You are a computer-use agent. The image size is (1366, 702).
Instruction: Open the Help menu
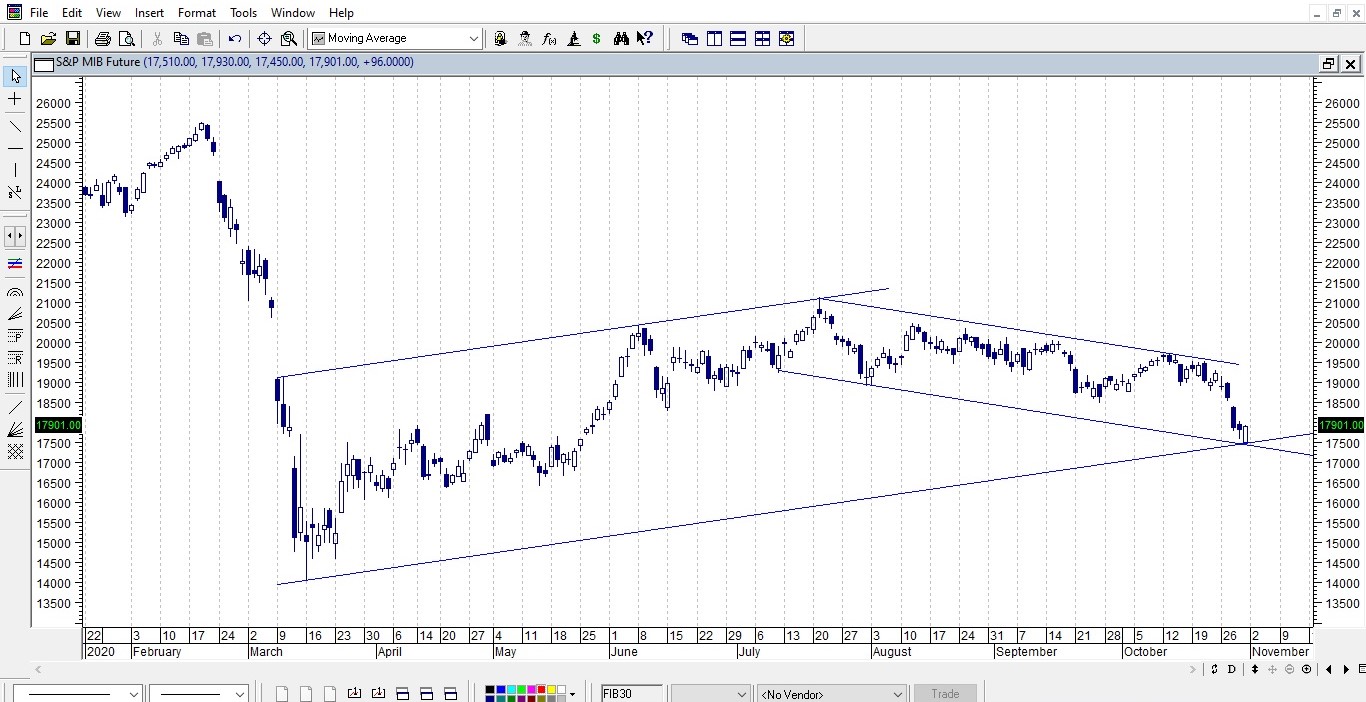341,13
